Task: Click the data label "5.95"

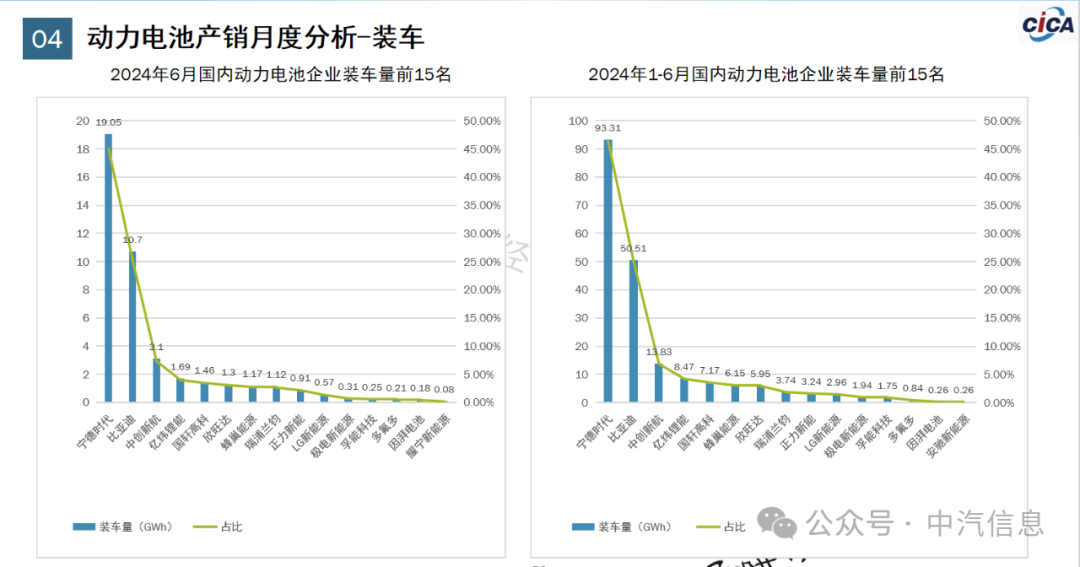Action: point(760,374)
